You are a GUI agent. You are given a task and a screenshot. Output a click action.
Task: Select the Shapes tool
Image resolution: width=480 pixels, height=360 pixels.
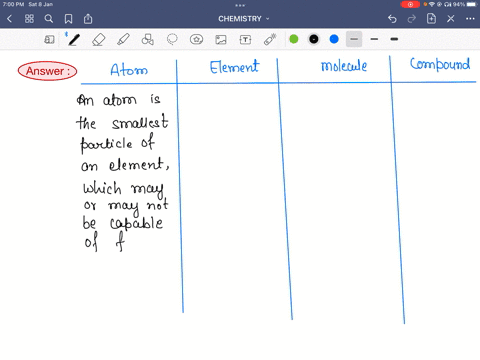pos(147,40)
